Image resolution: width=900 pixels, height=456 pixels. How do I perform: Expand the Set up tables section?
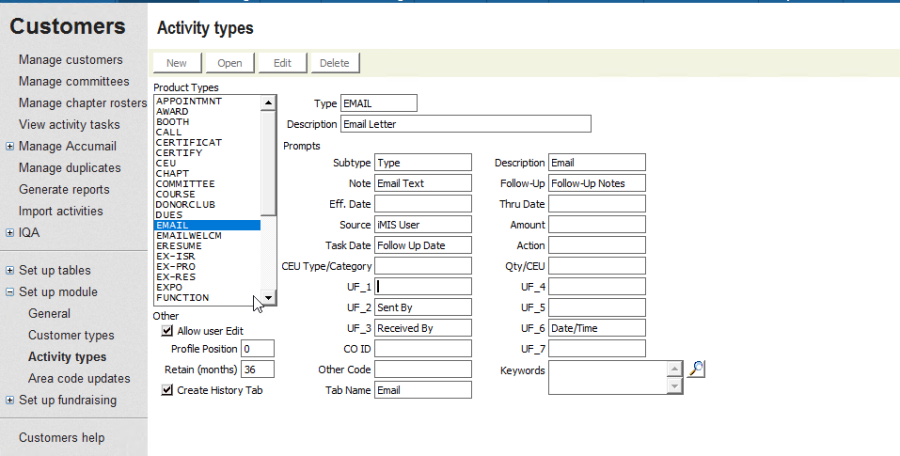tap(9, 270)
